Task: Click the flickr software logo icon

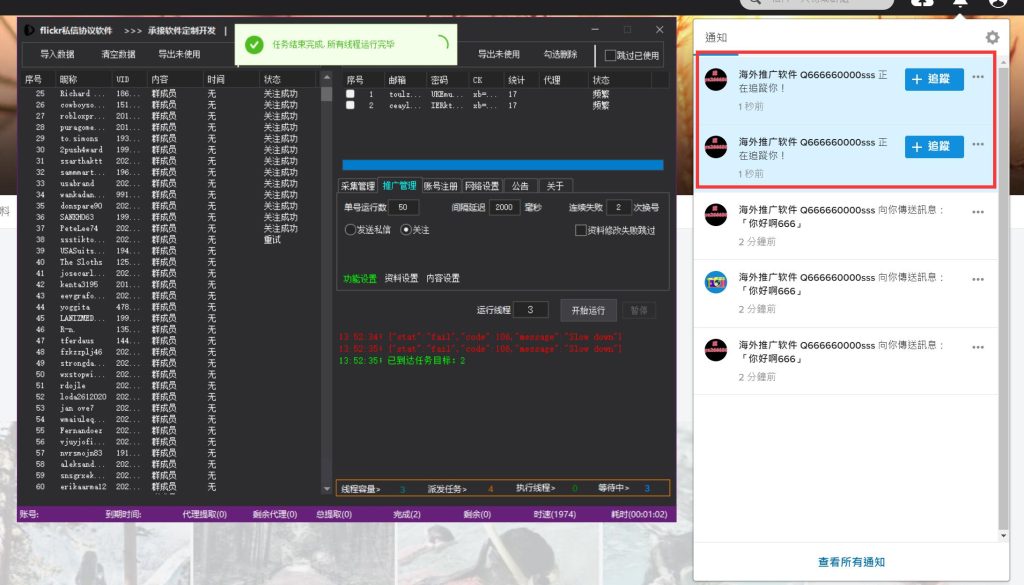Action: [x=30, y=29]
